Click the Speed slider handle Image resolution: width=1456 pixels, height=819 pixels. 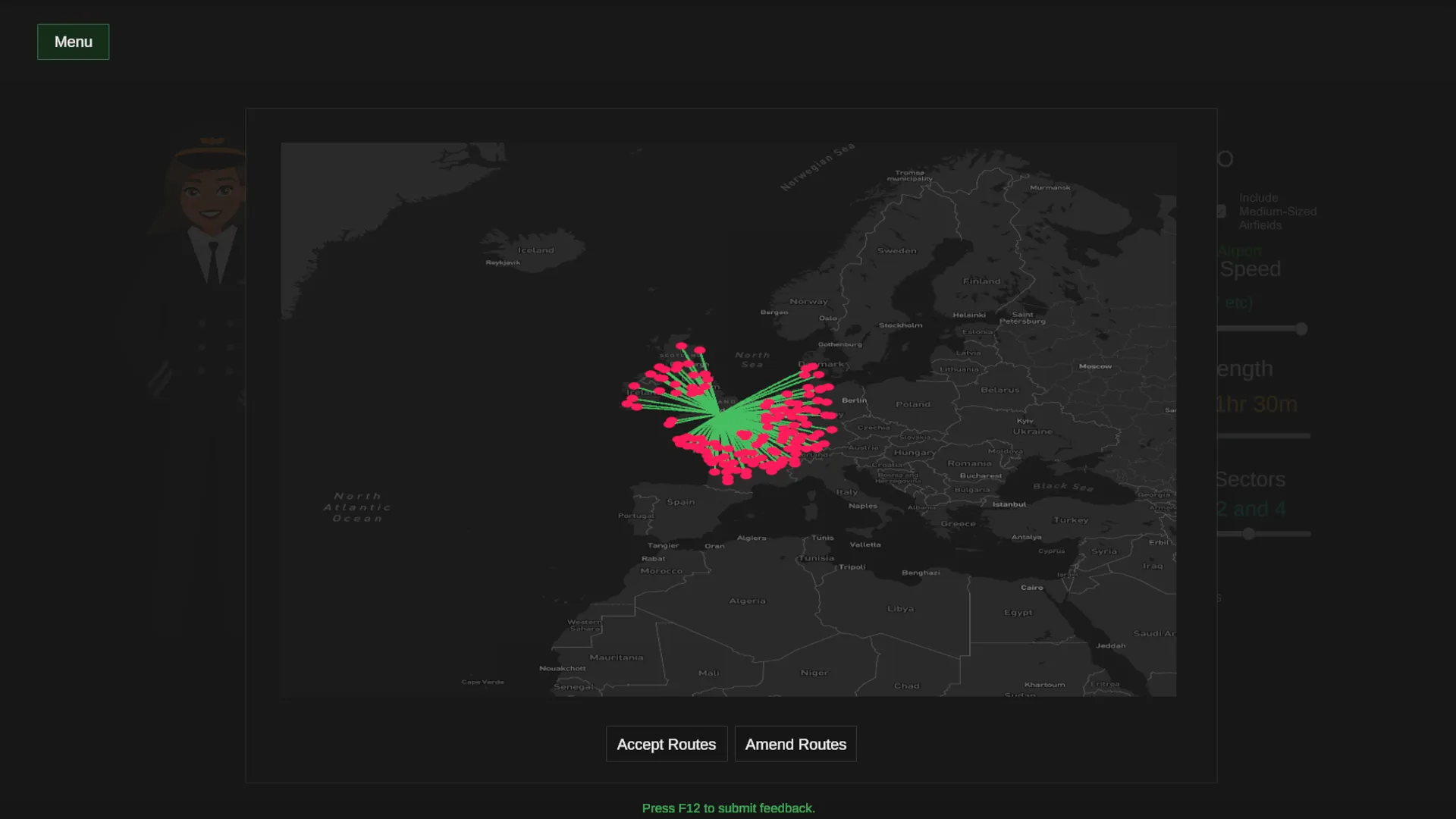pos(1301,329)
